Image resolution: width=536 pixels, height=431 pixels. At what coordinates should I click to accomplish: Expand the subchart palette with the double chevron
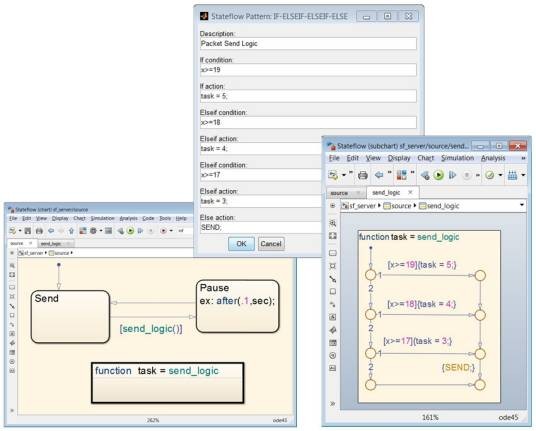click(x=333, y=404)
